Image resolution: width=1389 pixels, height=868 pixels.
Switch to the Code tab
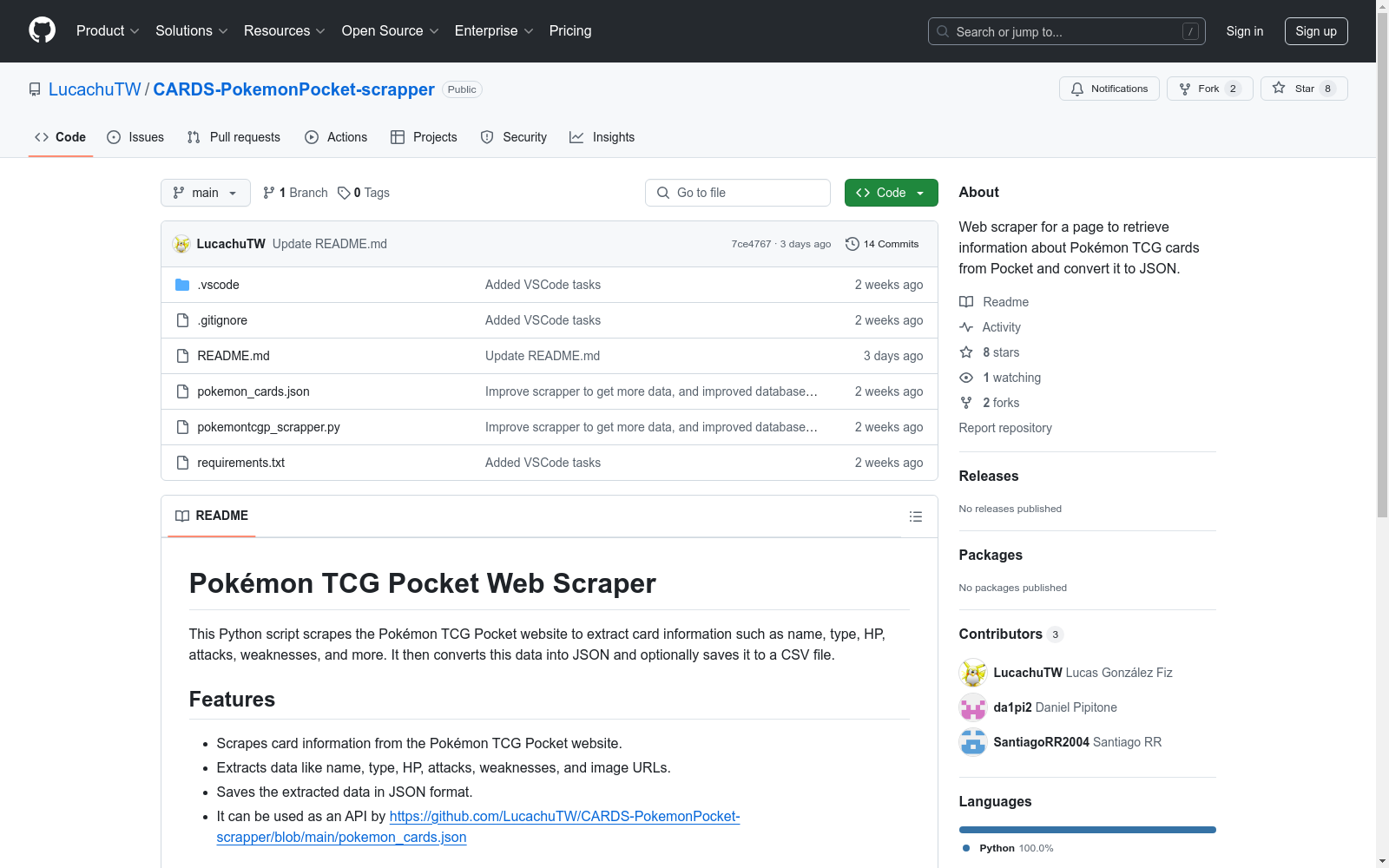[x=61, y=137]
